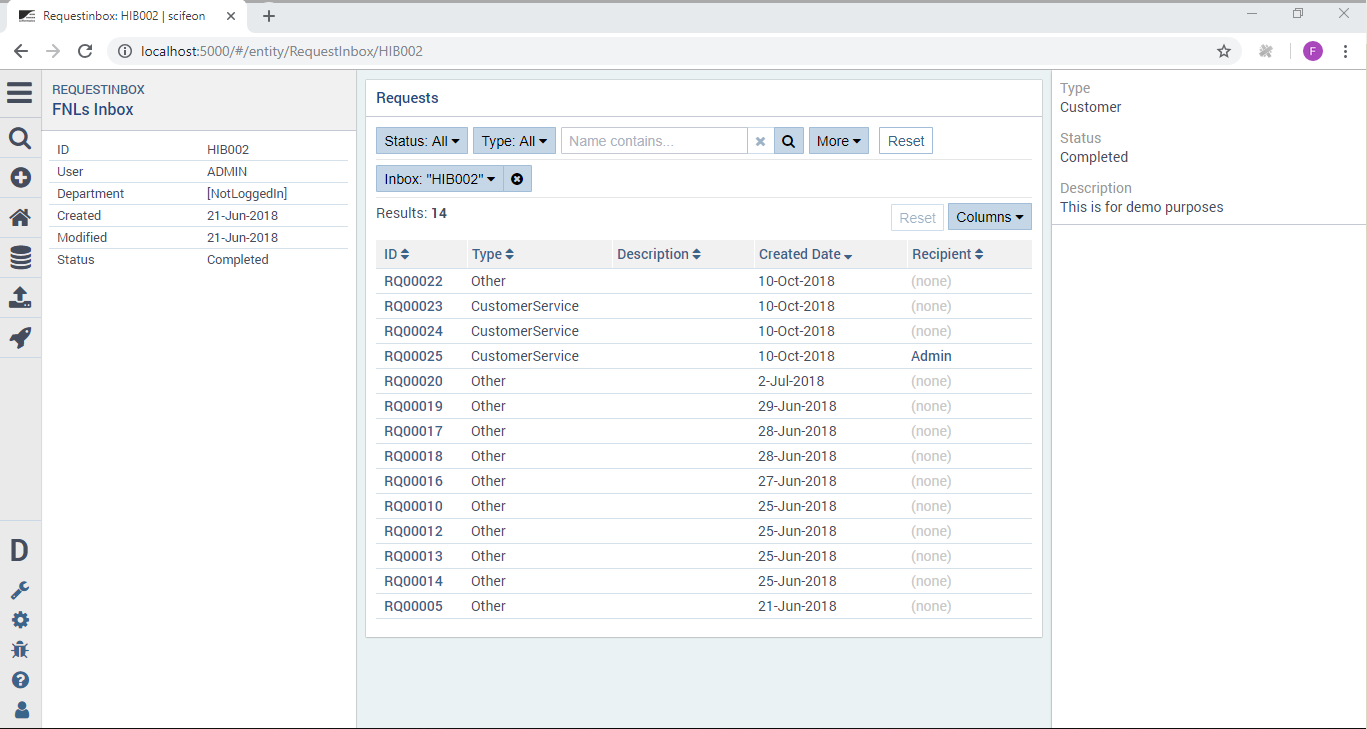Click the bold D sidebar icon
Screen dimensions: 1367x729
pyautogui.click(x=20, y=551)
